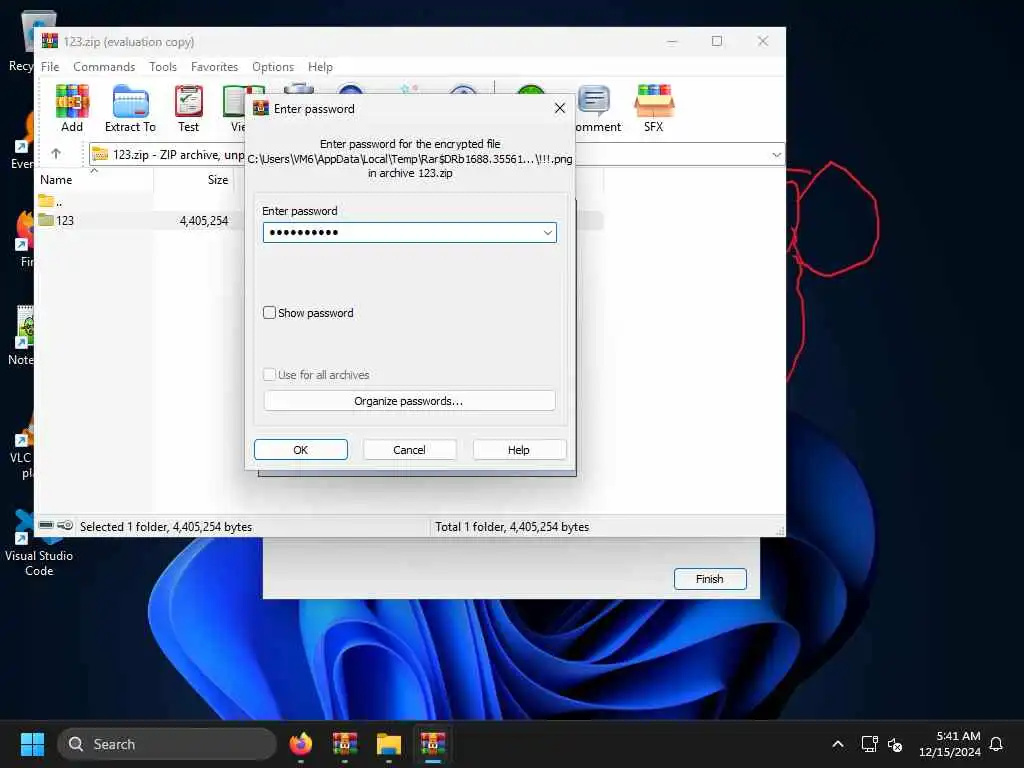The height and width of the screenshot is (768, 1024).
Task: Click the key icon in the status bar
Action: pos(65,526)
